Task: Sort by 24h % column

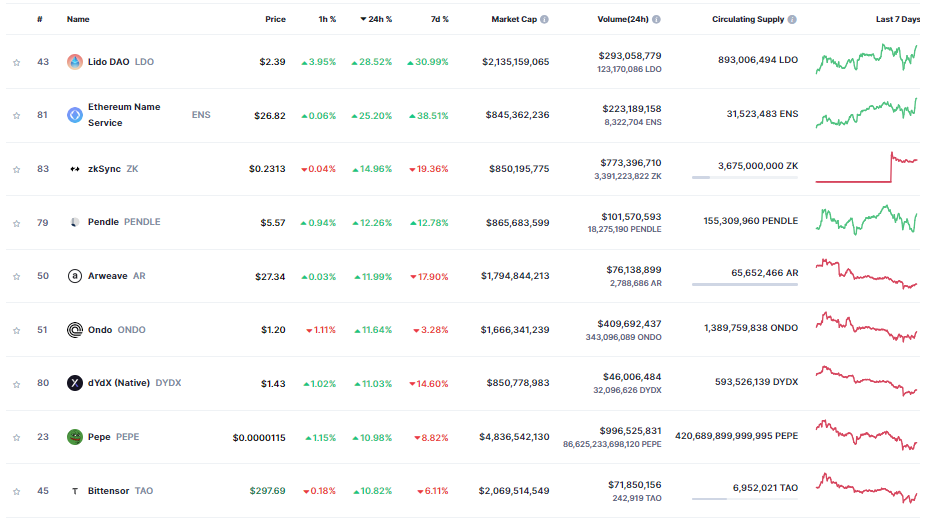Action: coord(376,19)
